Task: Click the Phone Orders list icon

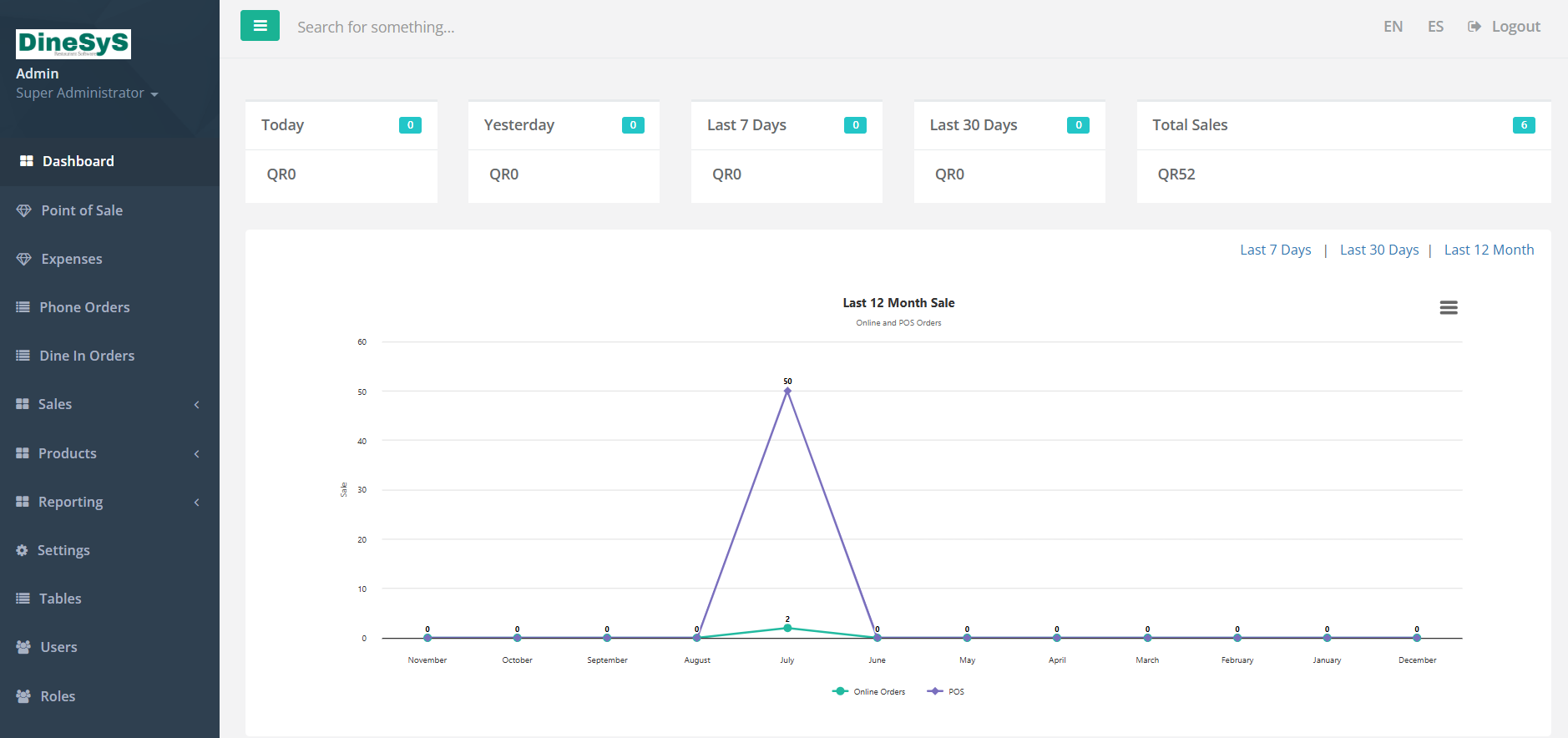Action: click(x=23, y=307)
